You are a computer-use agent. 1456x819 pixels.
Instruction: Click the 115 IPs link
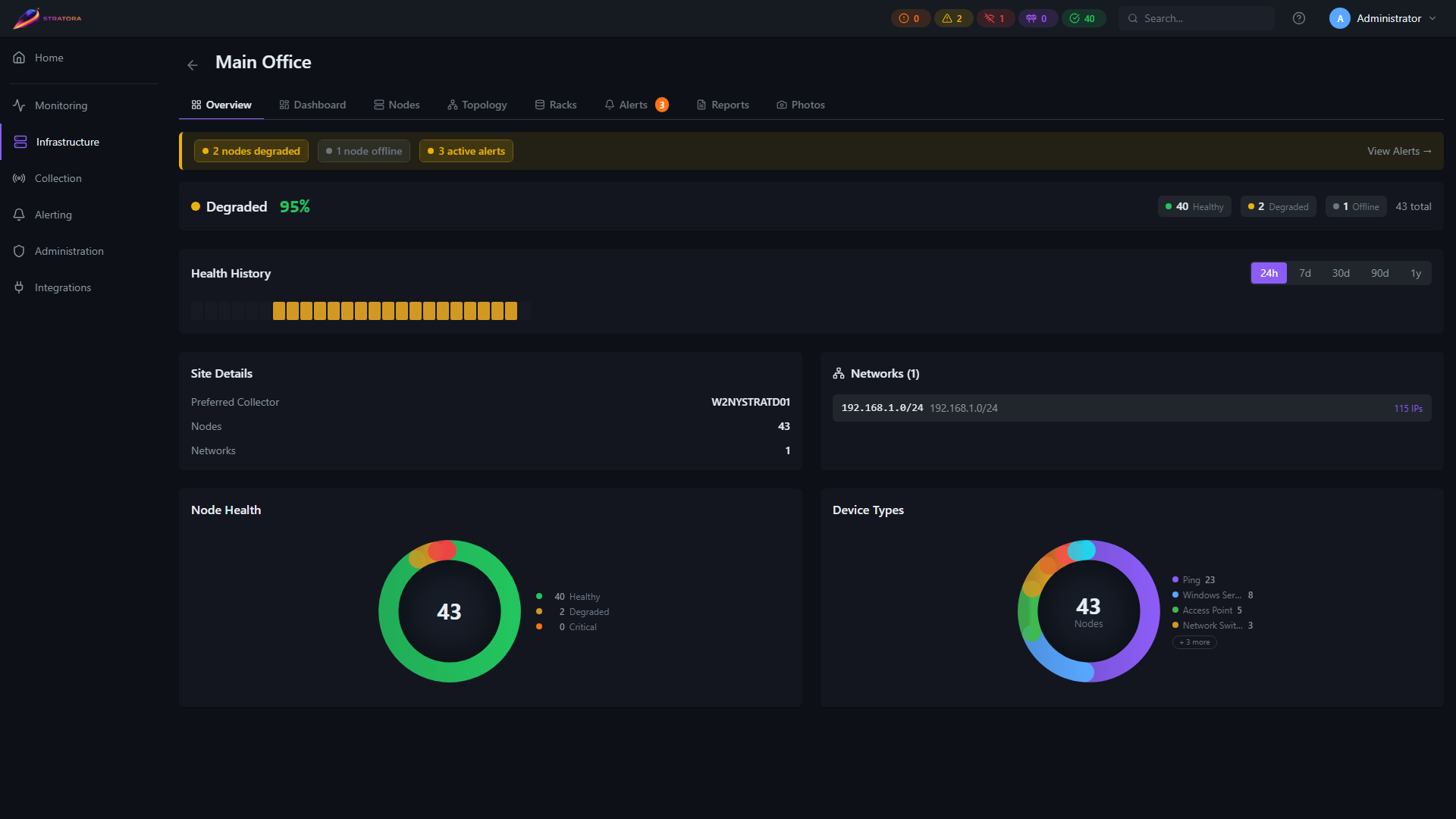[1408, 408]
